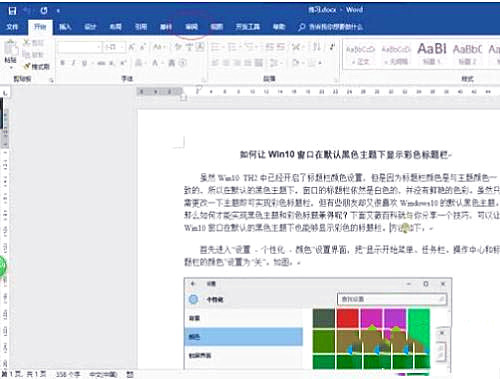Apply the 正文 (Normal) style
500x379 pixels.
click(361, 55)
